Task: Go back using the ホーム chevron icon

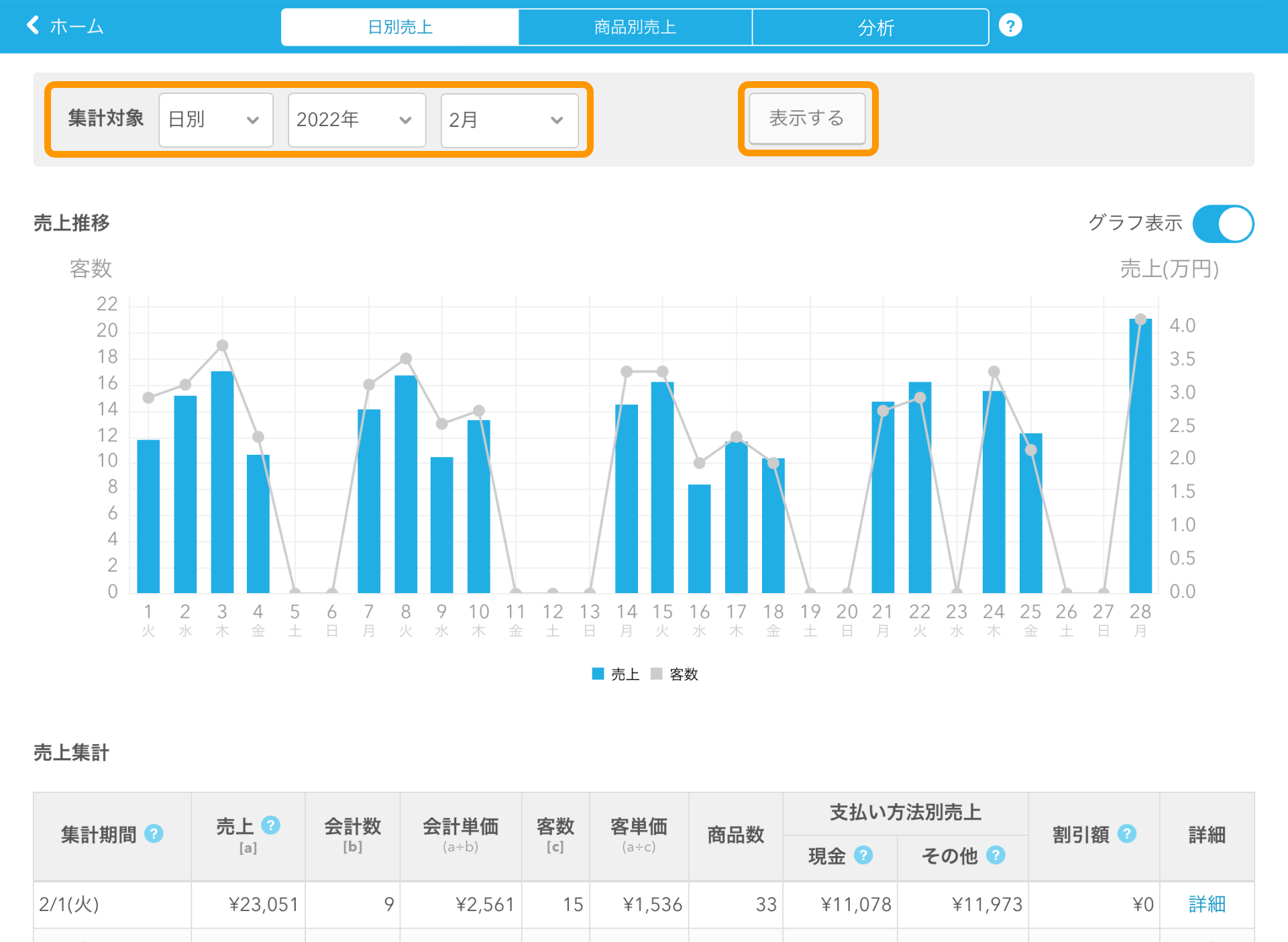Action: coord(32,25)
